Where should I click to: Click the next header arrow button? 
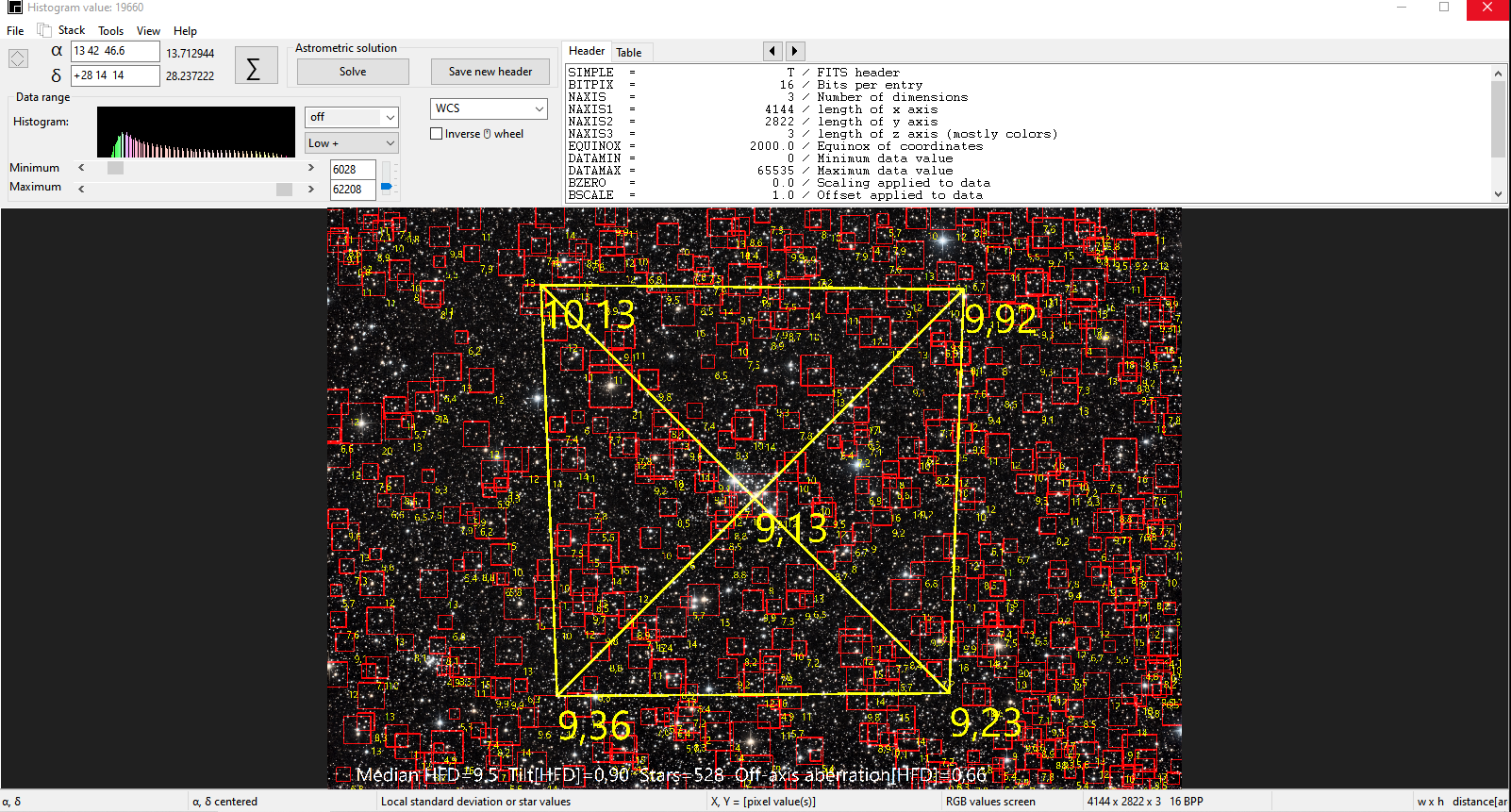tap(794, 51)
